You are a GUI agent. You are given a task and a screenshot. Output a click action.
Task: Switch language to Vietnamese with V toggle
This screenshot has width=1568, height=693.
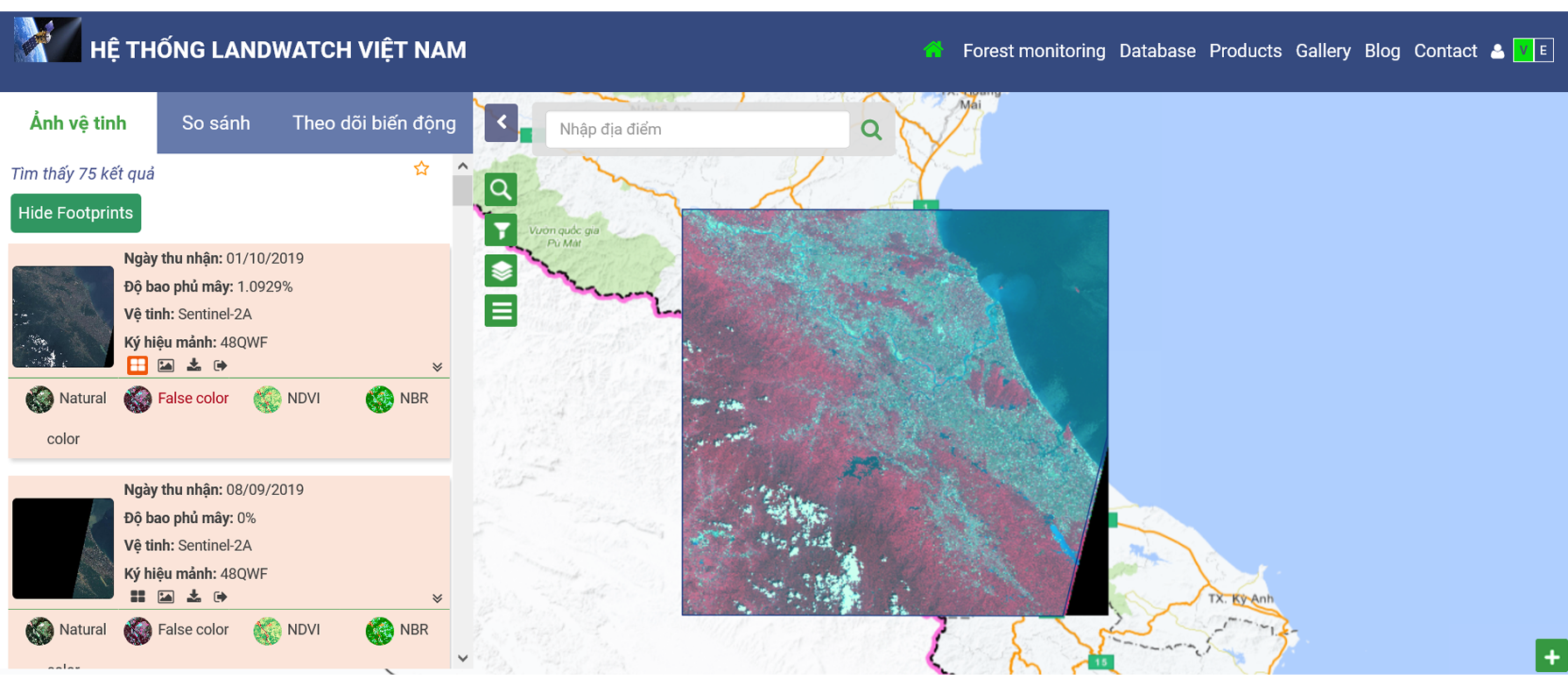(x=1523, y=51)
